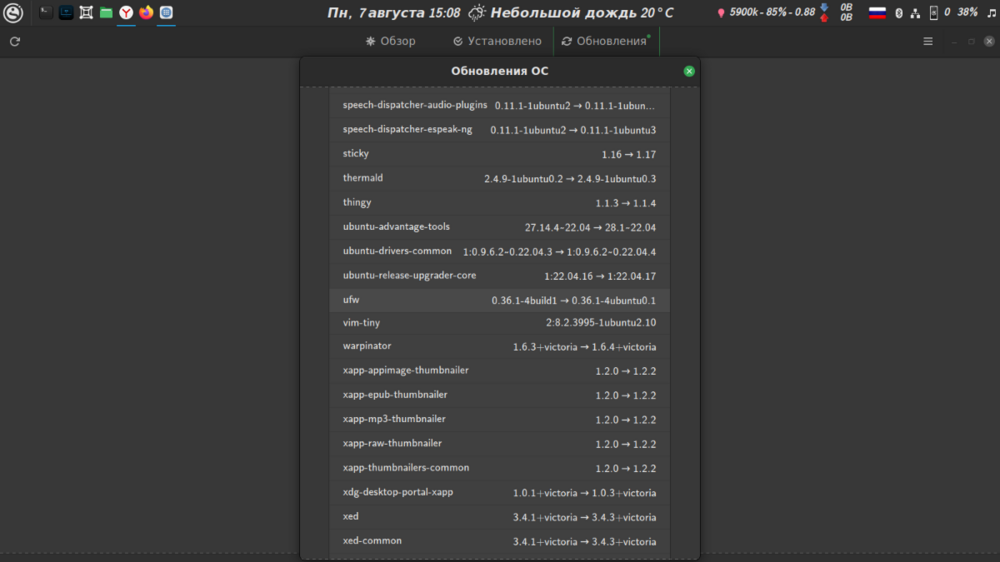Click version 1.1.3 → 1.1.4 for thingy
This screenshot has width=1000, height=562.
click(x=626, y=203)
